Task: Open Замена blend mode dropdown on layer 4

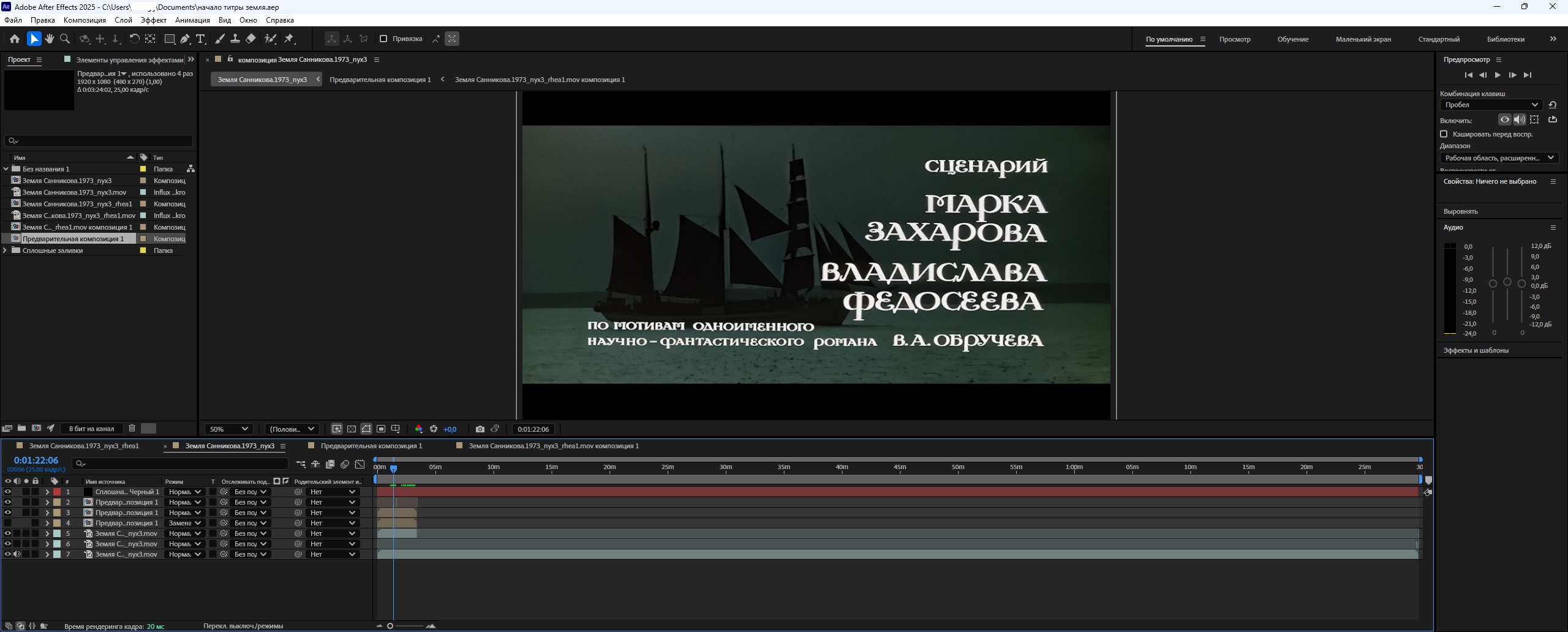Action: point(184,523)
